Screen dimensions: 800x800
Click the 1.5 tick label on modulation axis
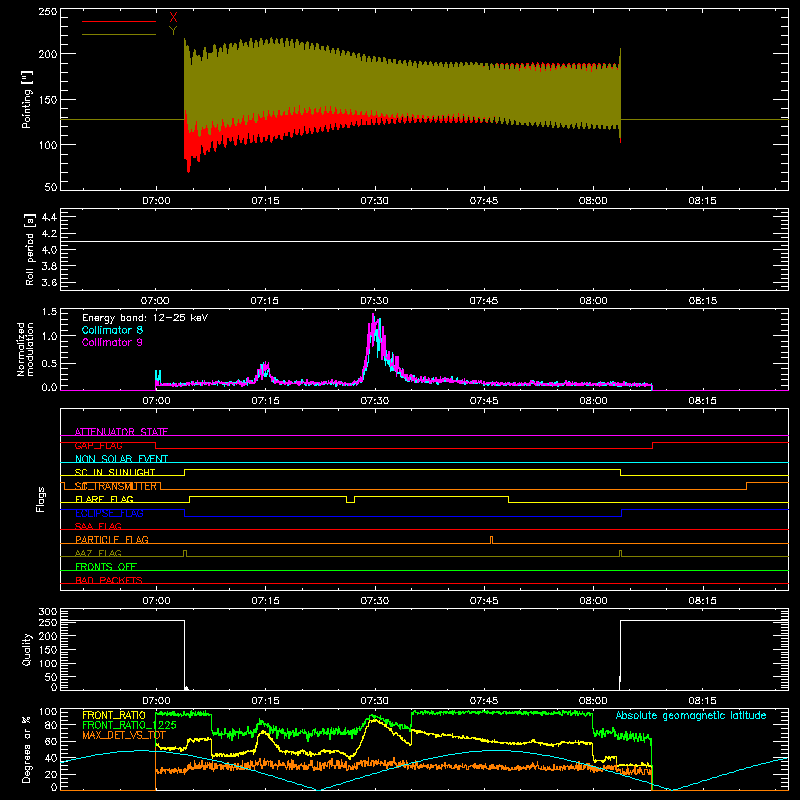tap(49, 312)
